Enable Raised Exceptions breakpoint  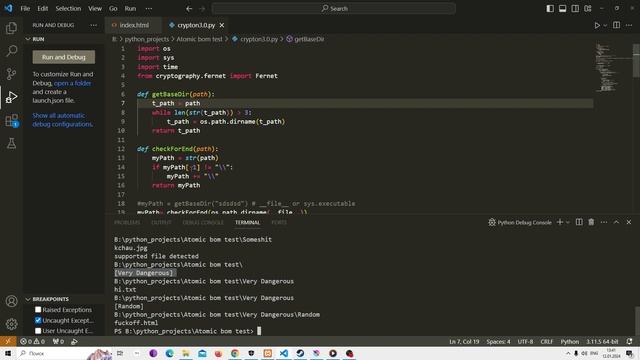point(38,310)
